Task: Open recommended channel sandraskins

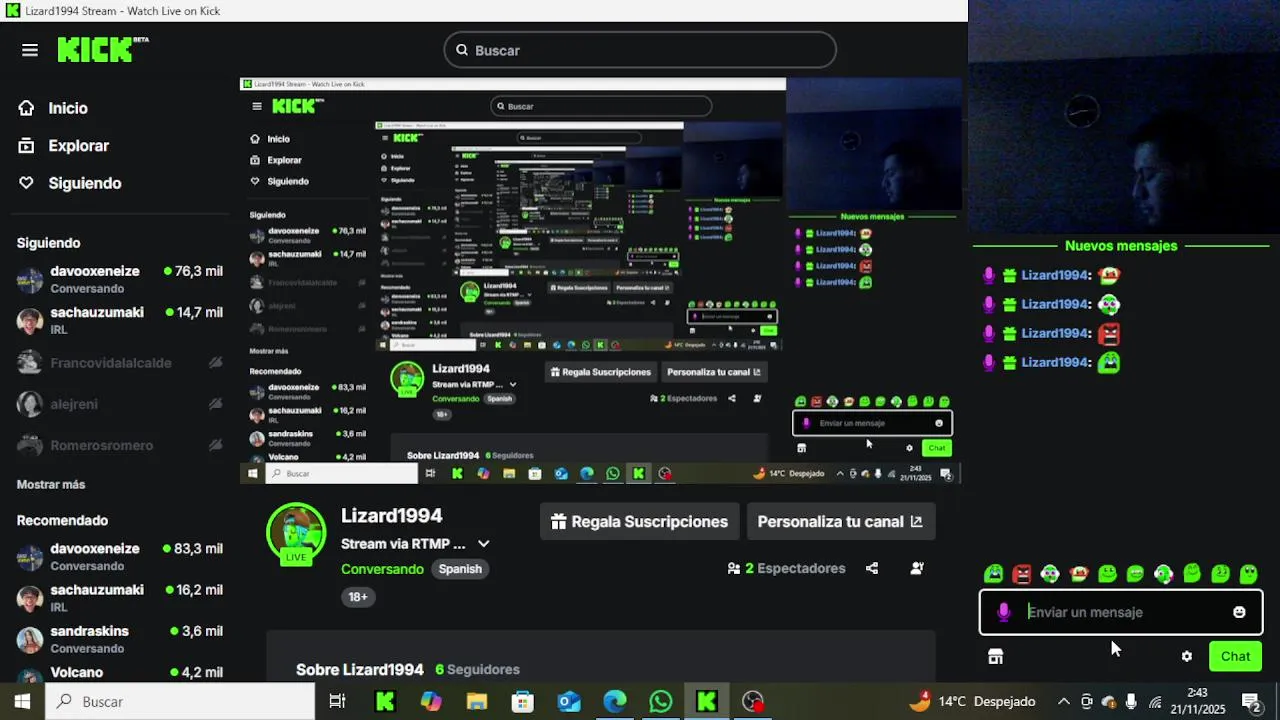Action: click(x=120, y=639)
